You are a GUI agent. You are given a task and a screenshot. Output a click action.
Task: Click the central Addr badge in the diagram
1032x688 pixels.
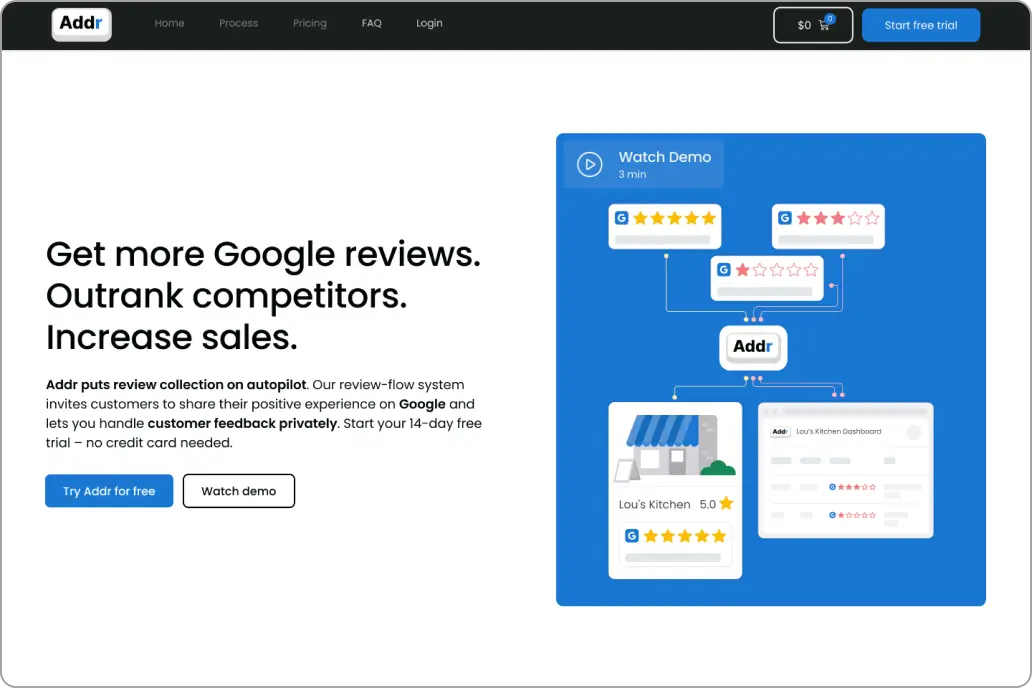(753, 348)
